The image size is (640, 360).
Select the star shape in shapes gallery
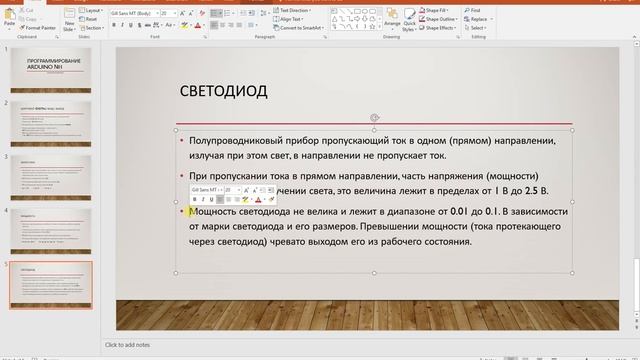pos(372,27)
